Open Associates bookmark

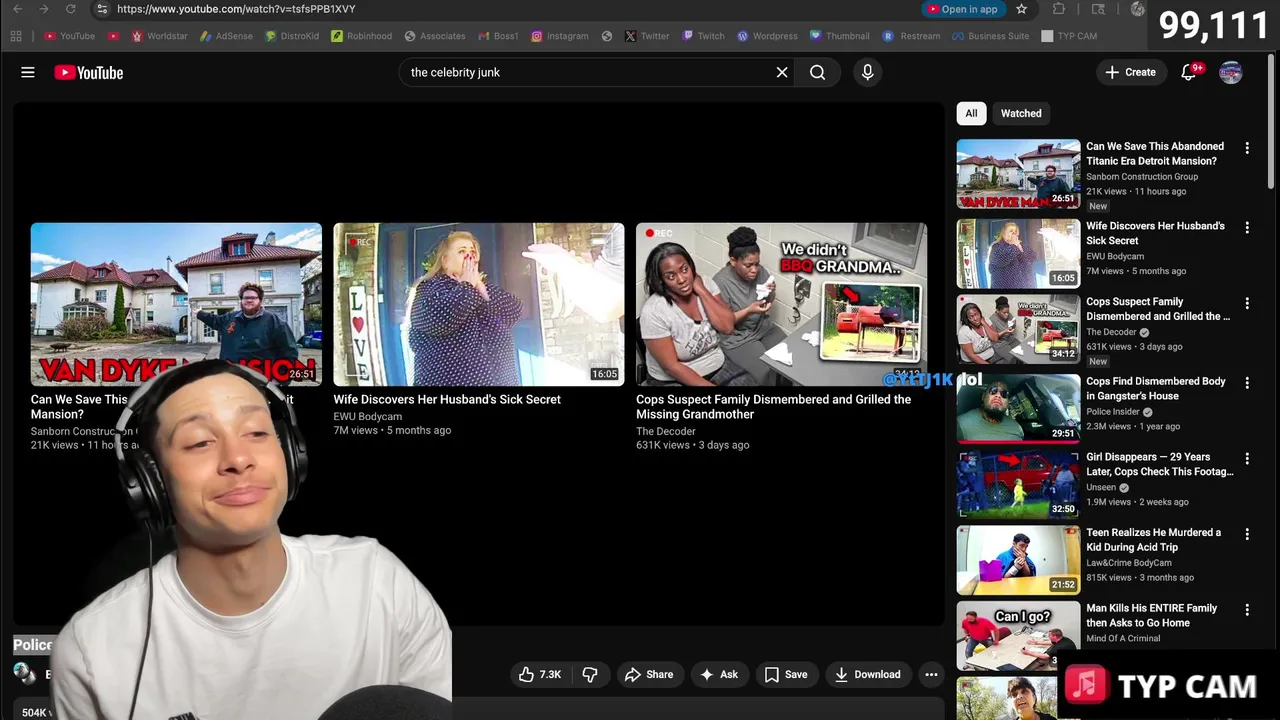point(435,36)
